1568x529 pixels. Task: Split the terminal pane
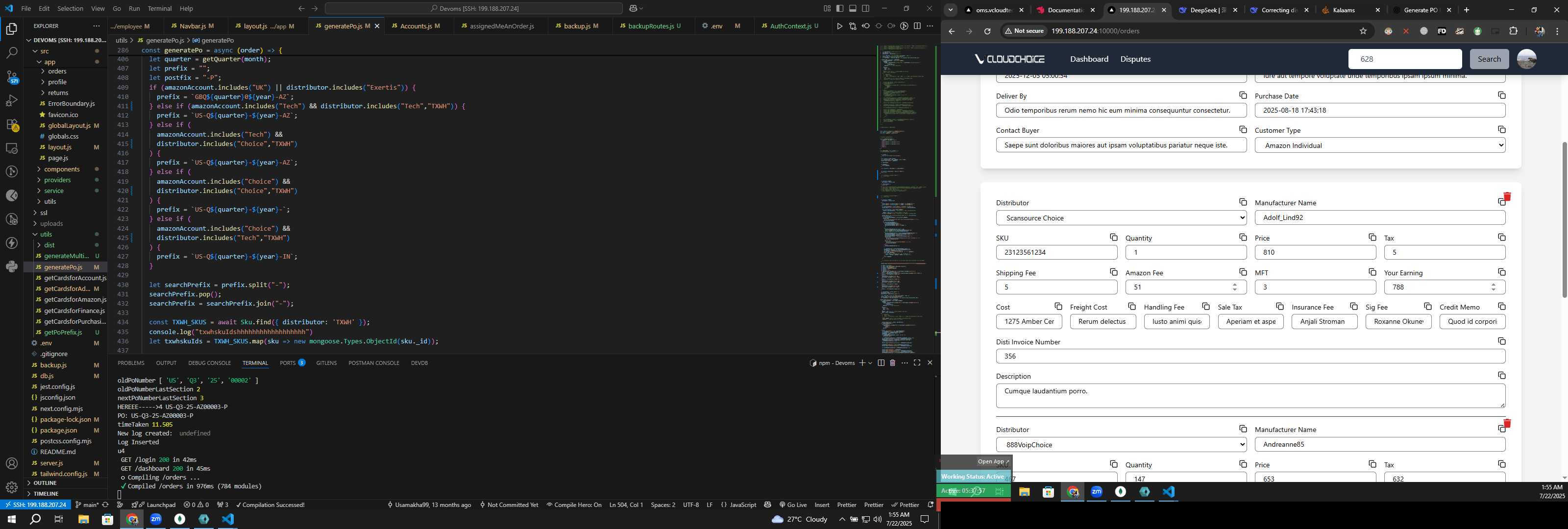[x=881, y=363]
